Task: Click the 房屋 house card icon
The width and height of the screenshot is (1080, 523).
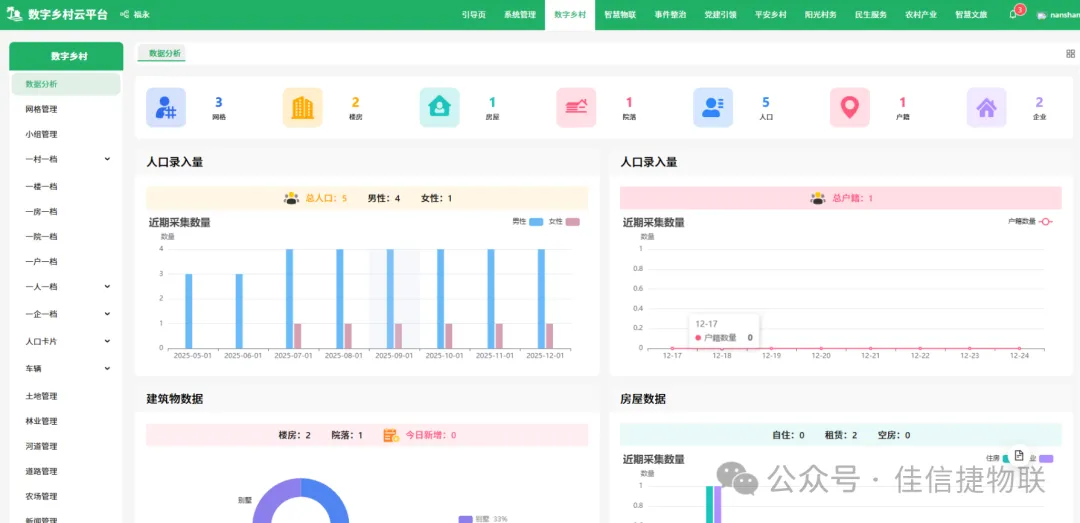Action: pos(439,107)
